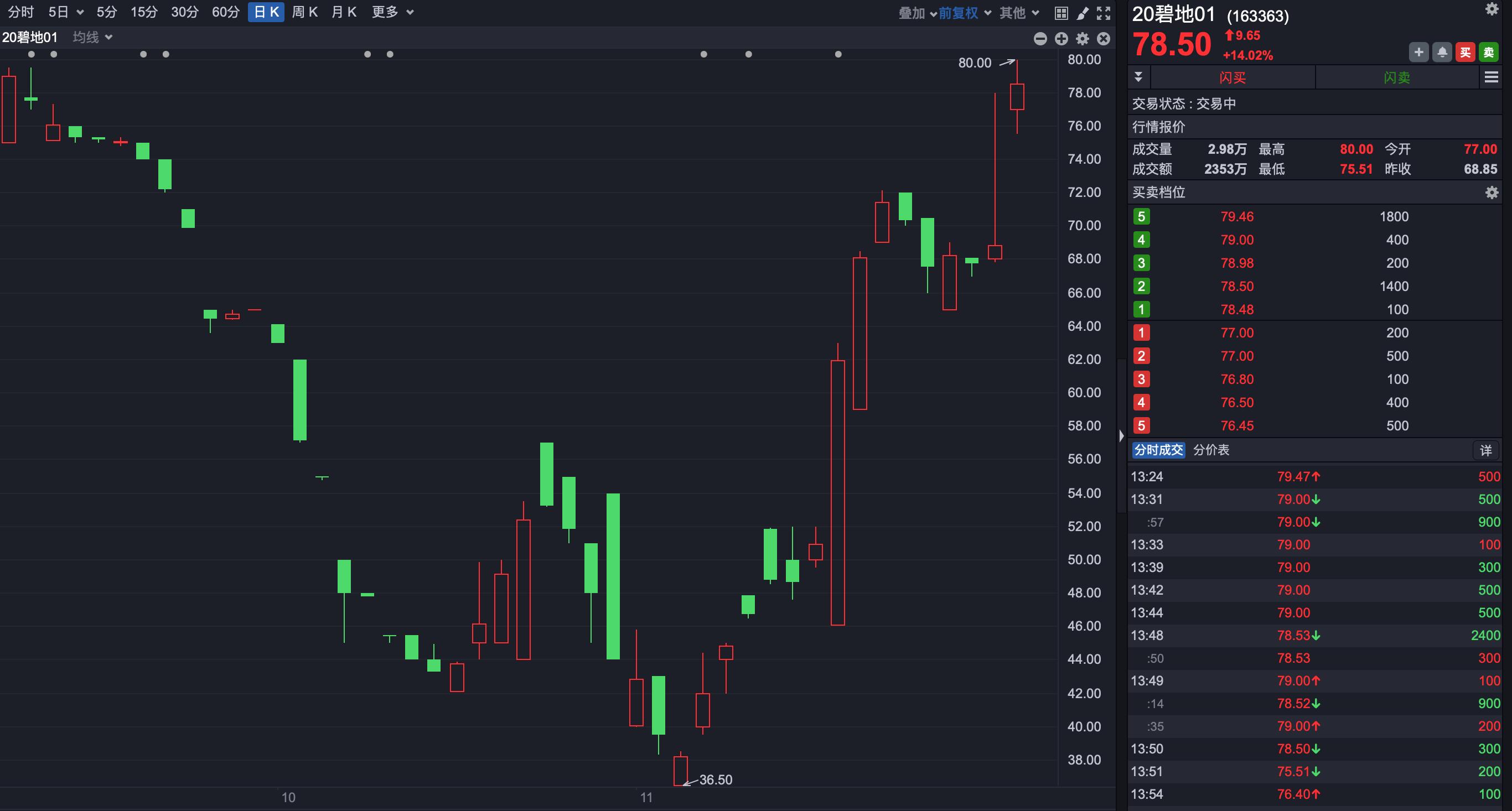1512x811 pixels.
Task: Click the 13:51 trade row at 75.51
Action: [x=1315, y=772]
